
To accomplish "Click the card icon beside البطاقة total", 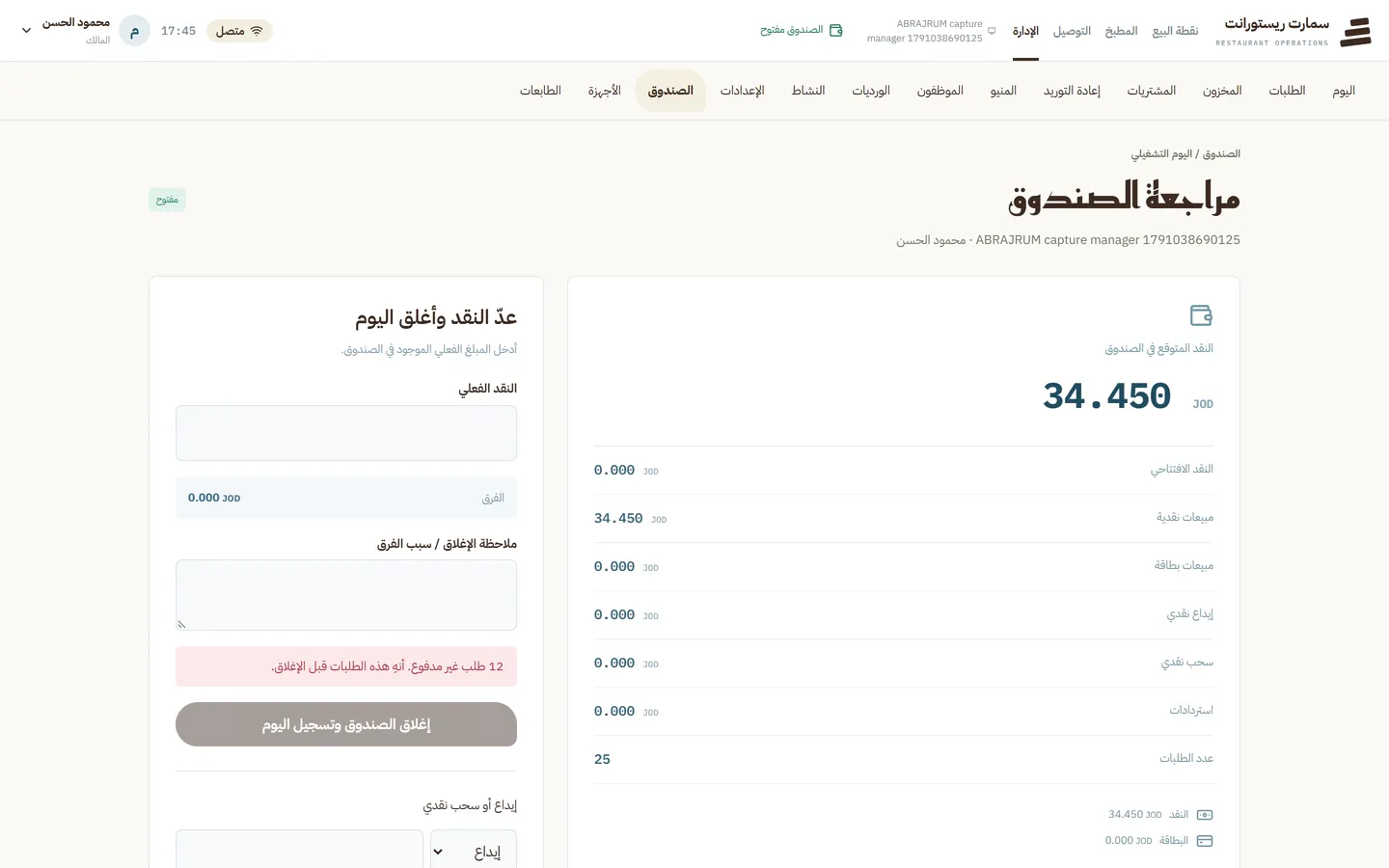I will coord(1205,841).
